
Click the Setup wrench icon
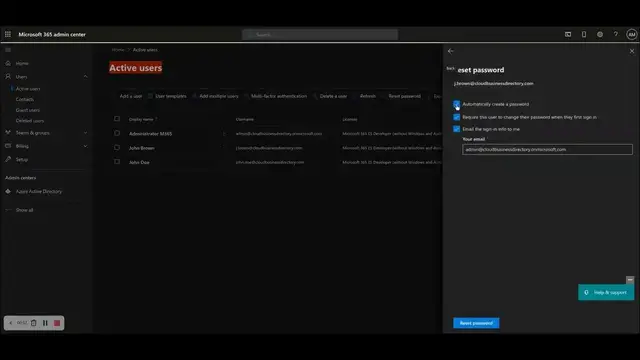coord(8,159)
